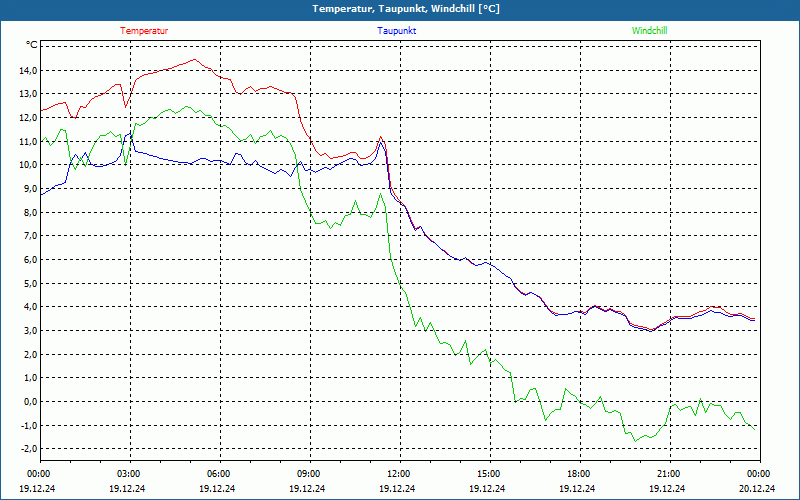The width and height of the screenshot is (800, 500).
Task: Click the '18:00' time axis label
Action: point(580,473)
